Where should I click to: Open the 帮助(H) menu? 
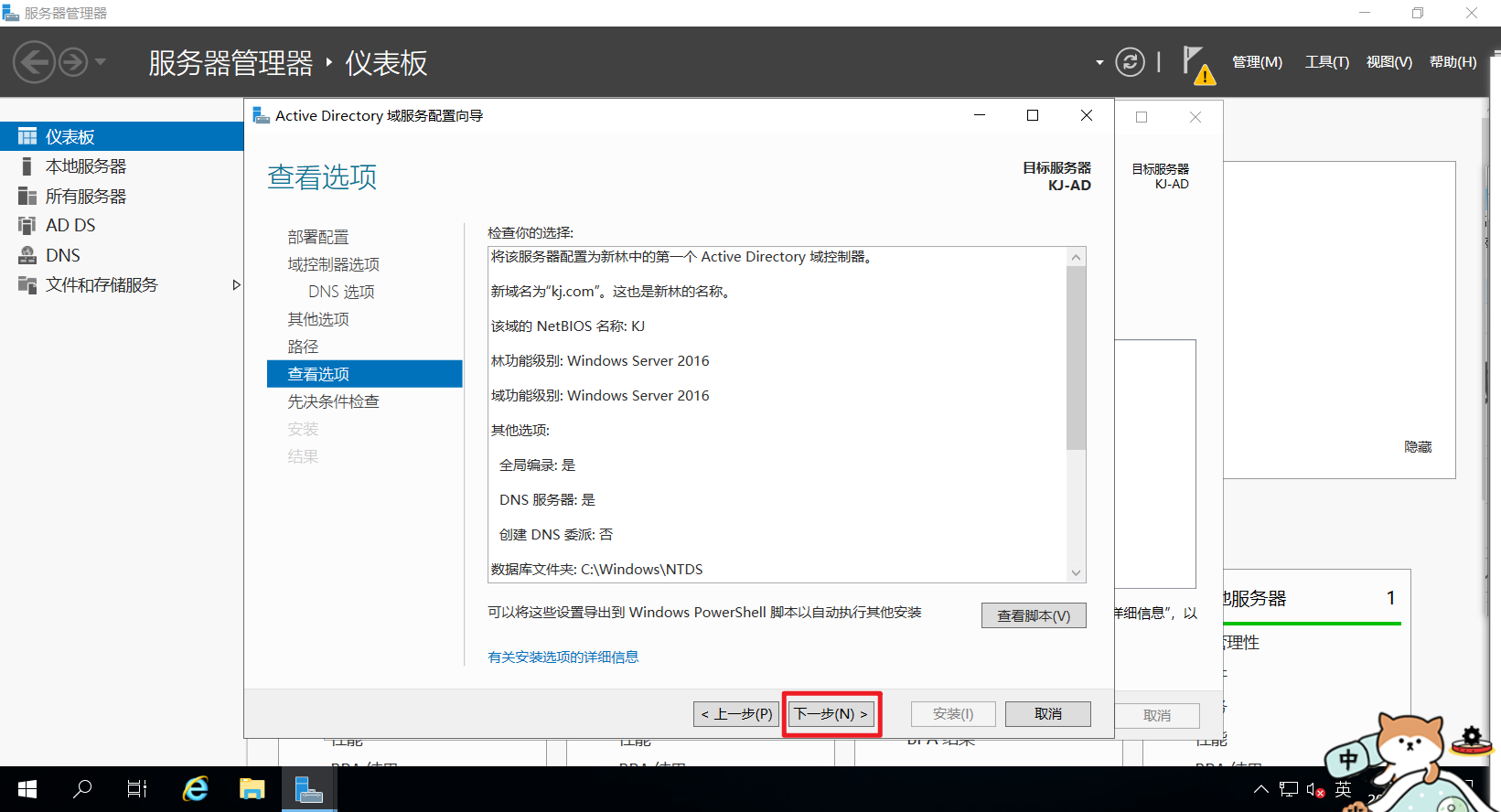(x=1453, y=62)
